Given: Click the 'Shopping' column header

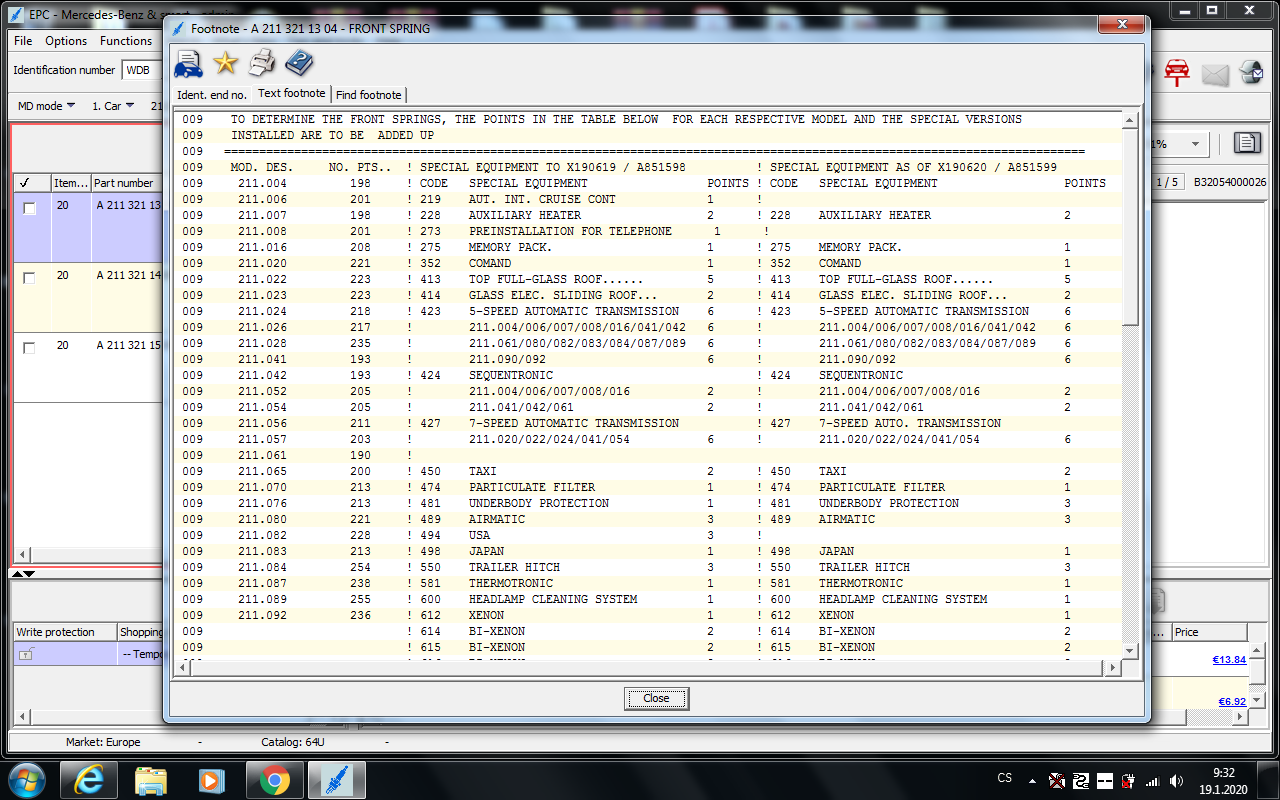Looking at the screenshot, I should [141, 632].
